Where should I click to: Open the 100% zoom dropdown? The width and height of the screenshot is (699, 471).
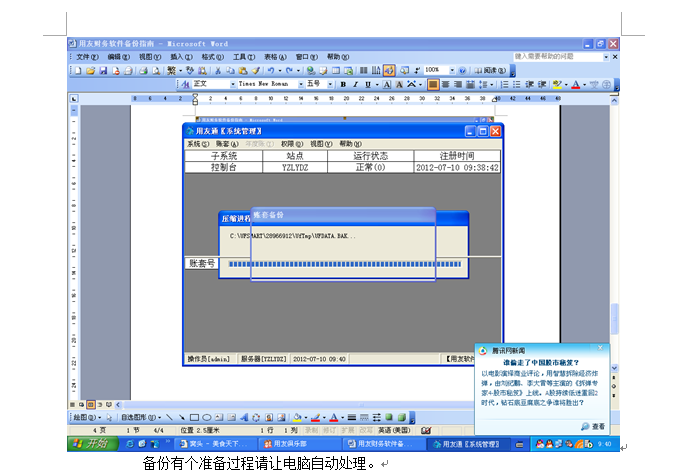(x=452, y=70)
